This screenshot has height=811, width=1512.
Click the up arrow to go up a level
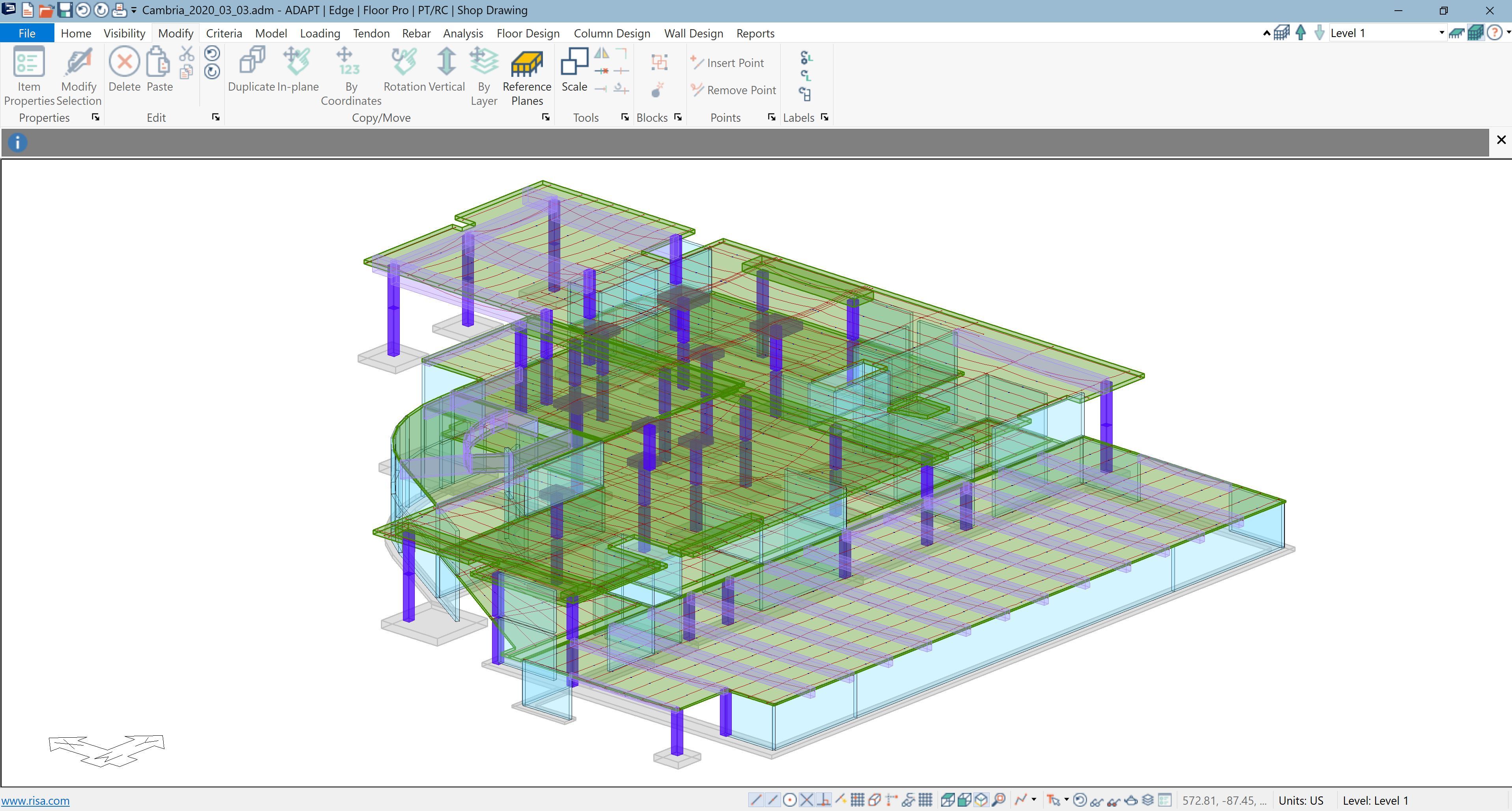1300,33
